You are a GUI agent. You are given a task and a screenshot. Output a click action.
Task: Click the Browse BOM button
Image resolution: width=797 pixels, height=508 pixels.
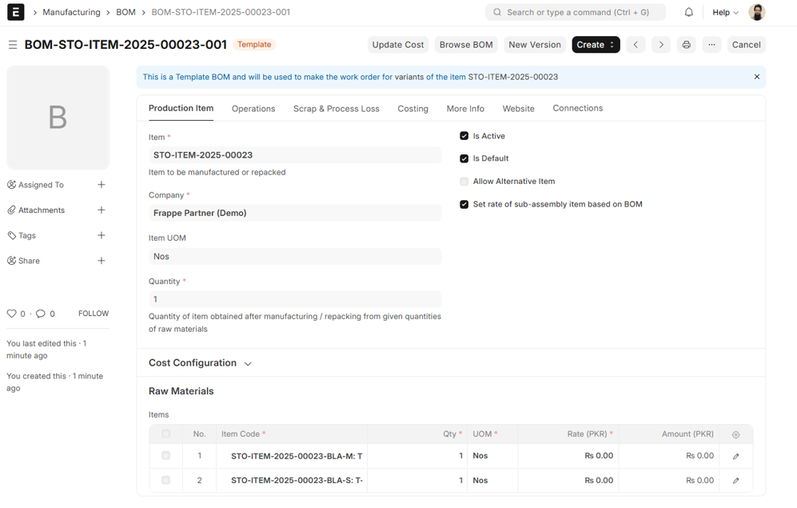tap(466, 45)
